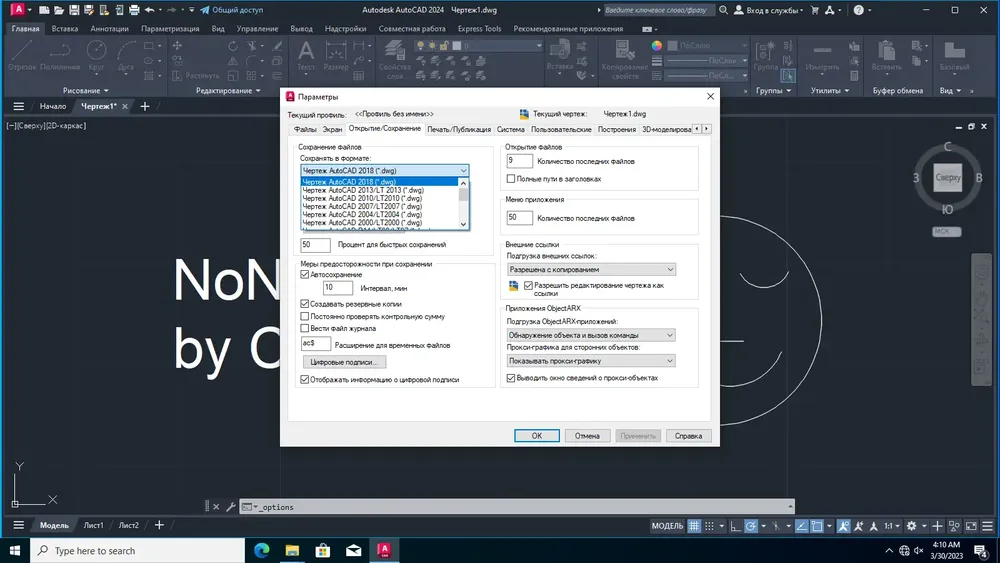Enable the Вести файл журнала checkbox

click(305, 328)
